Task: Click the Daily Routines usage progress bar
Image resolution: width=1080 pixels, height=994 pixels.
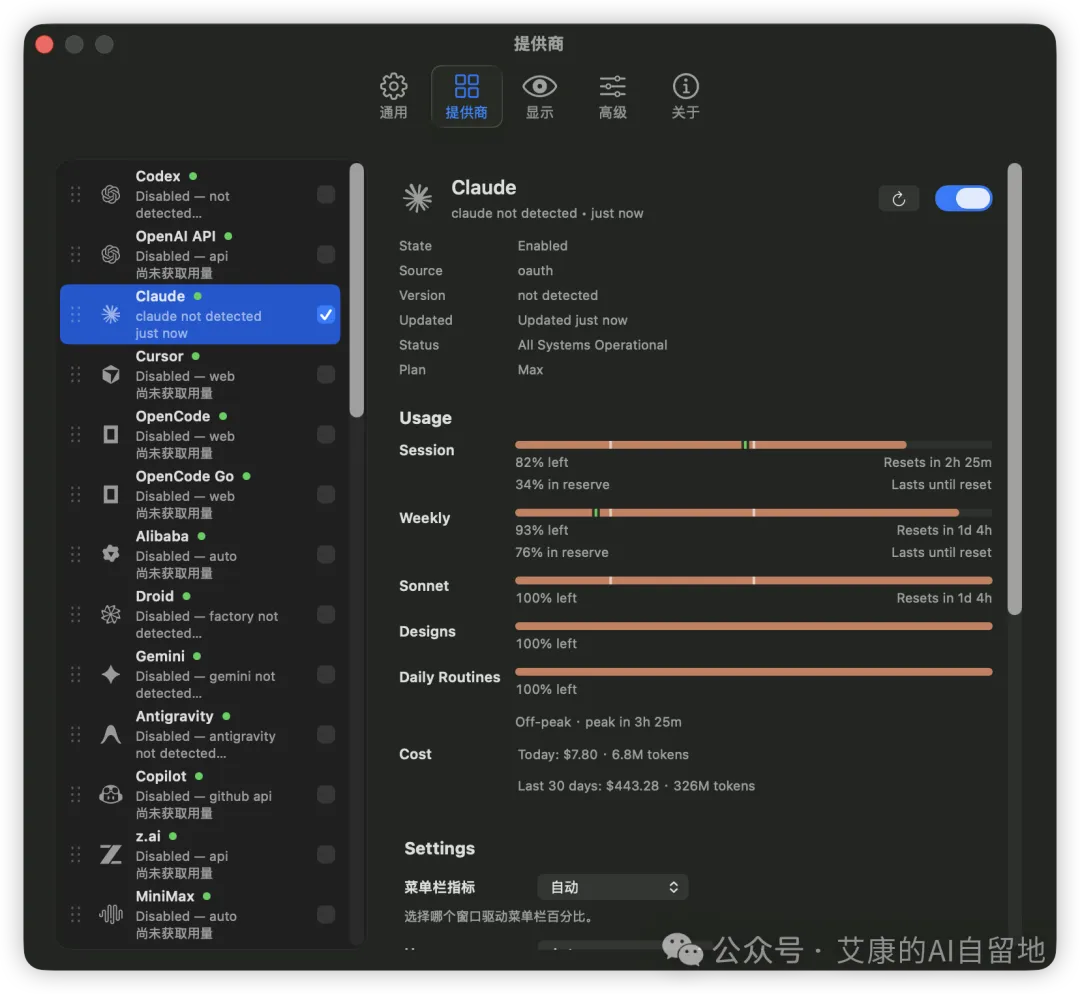Action: 754,672
